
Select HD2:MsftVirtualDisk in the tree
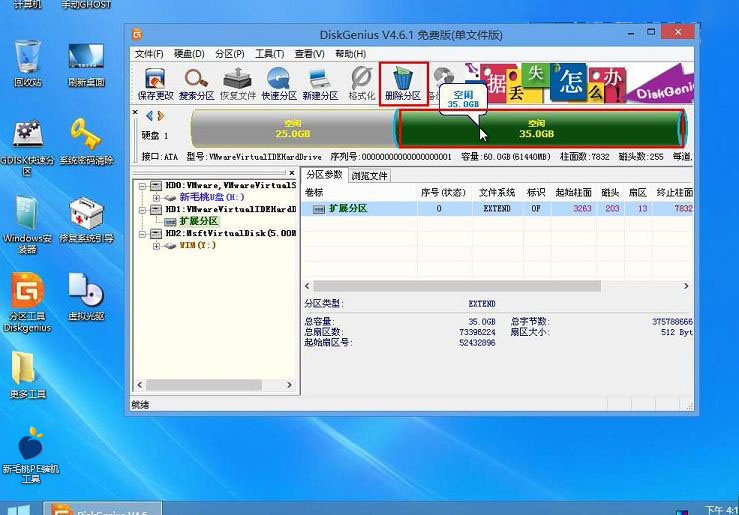(x=230, y=233)
